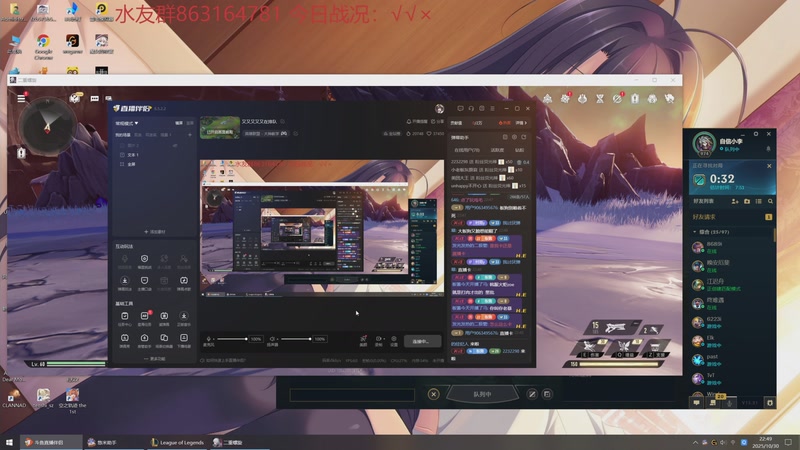Select friend past in the list
800x450 pixels.
[732, 360]
